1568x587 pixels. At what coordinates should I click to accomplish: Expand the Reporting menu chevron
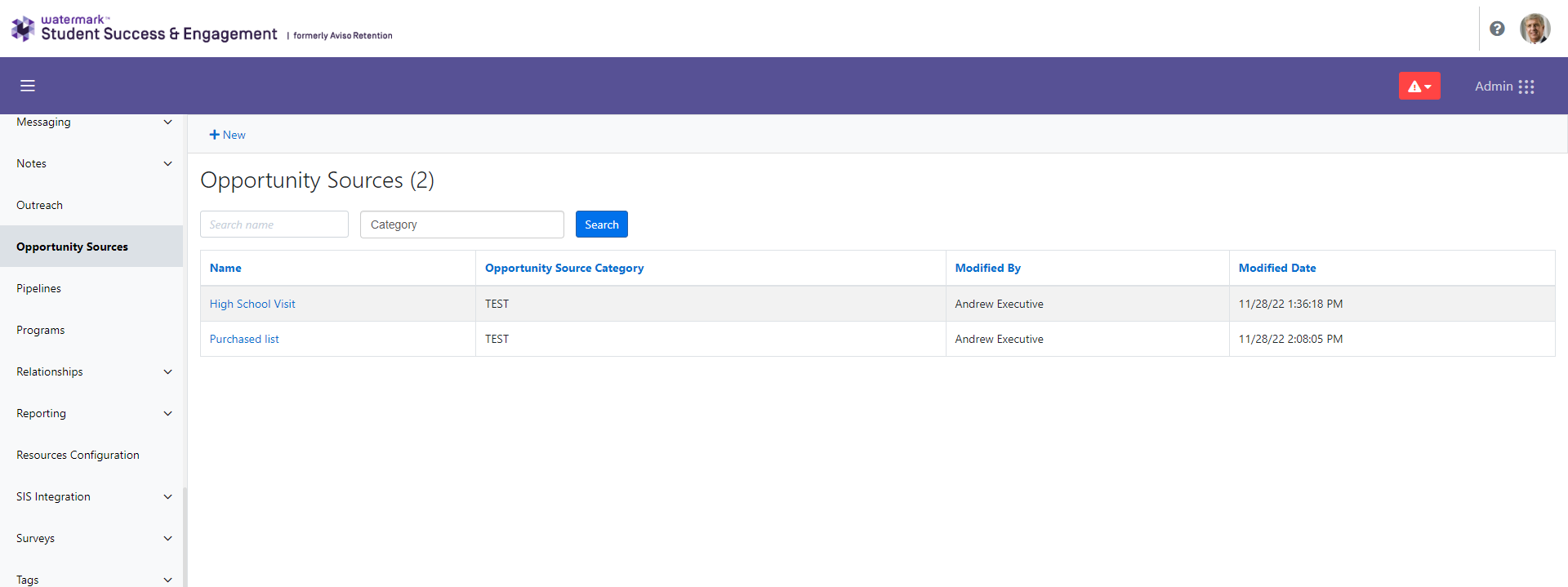coord(167,414)
